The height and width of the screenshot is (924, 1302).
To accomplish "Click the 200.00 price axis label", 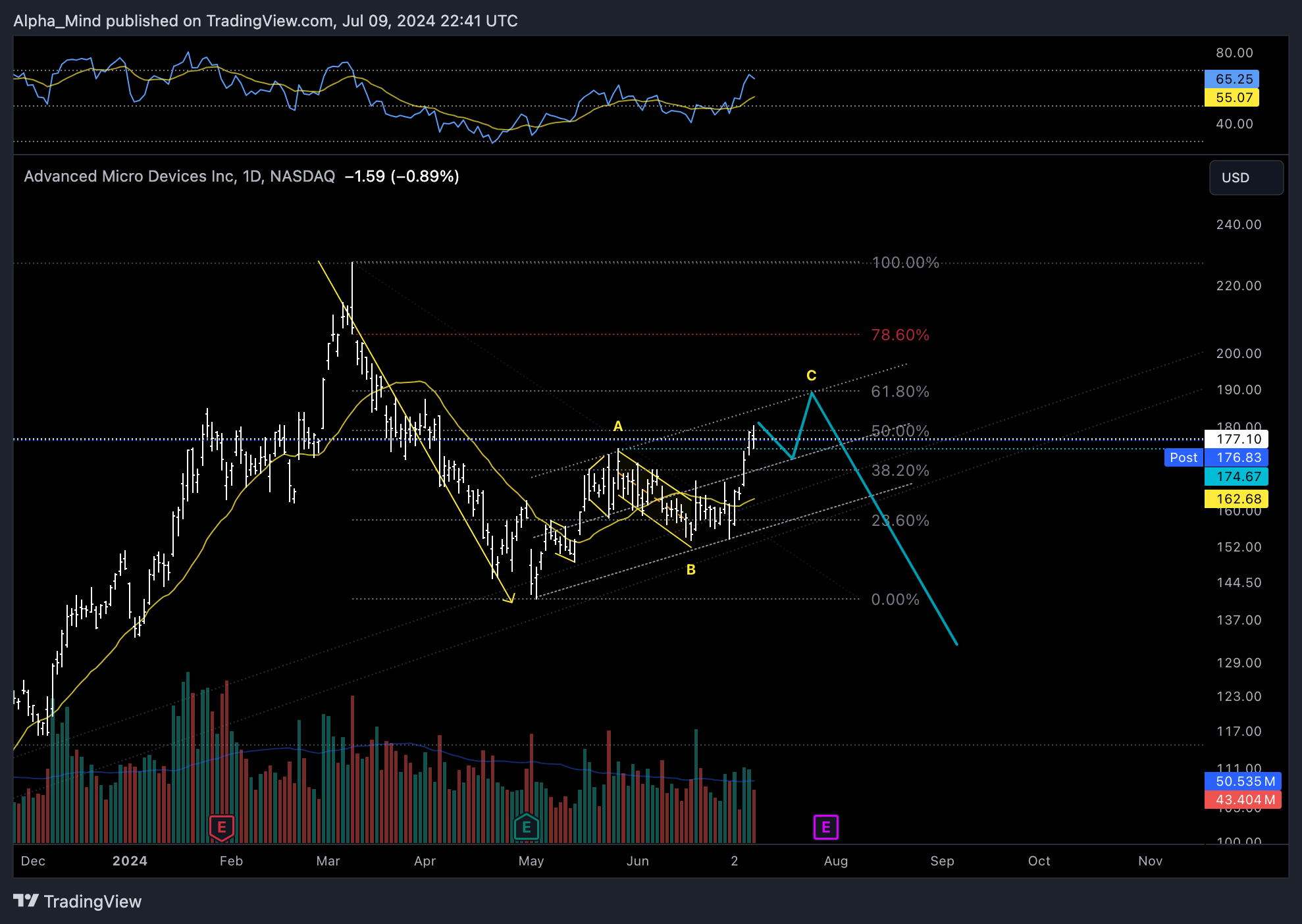I will [x=1239, y=353].
